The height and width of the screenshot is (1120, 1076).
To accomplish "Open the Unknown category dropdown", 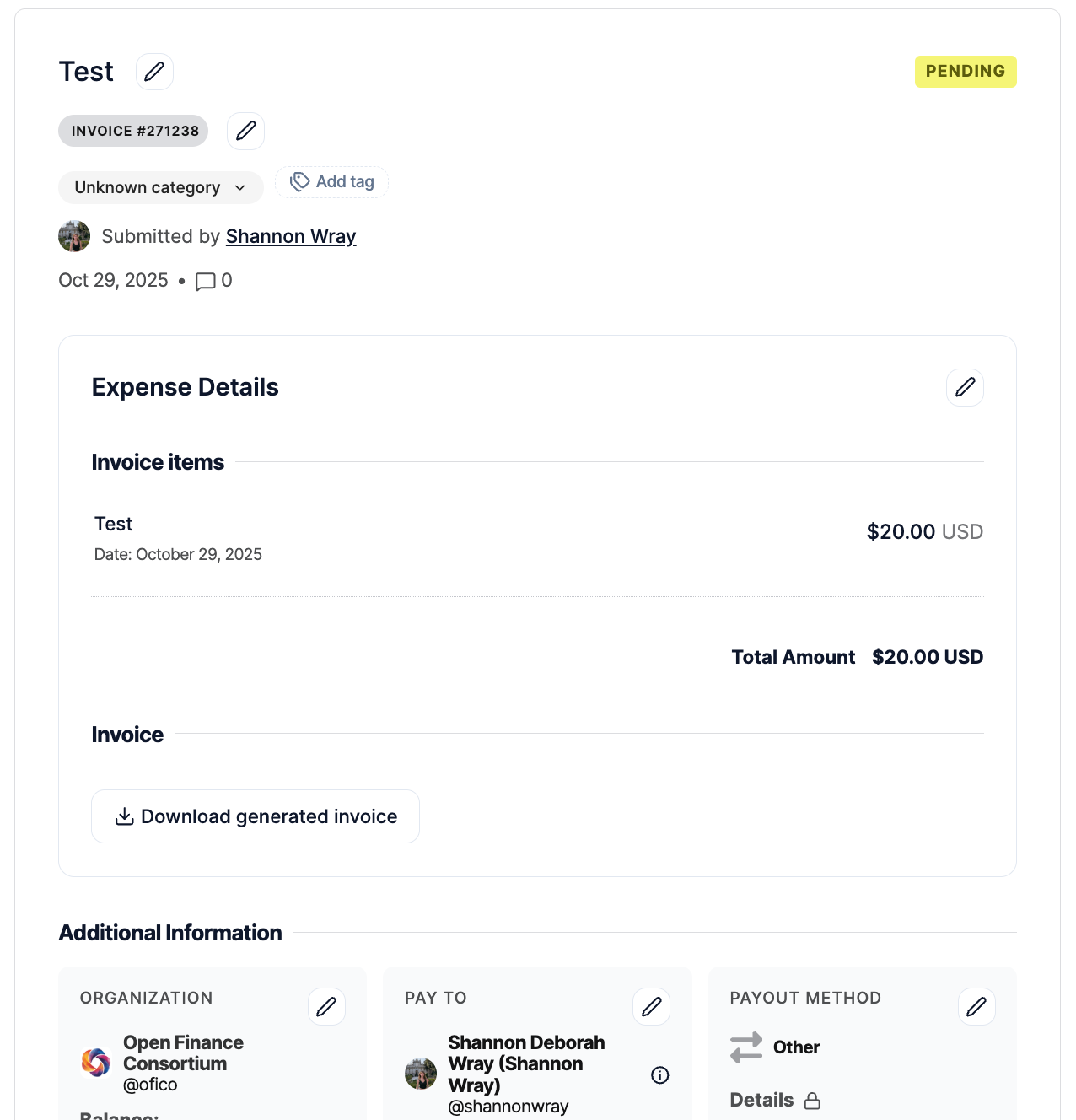I will tap(160, 187).
